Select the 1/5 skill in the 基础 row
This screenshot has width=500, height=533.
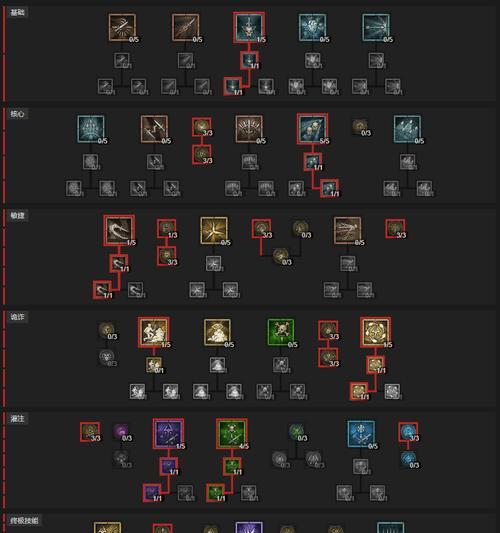tap(249, 28)
